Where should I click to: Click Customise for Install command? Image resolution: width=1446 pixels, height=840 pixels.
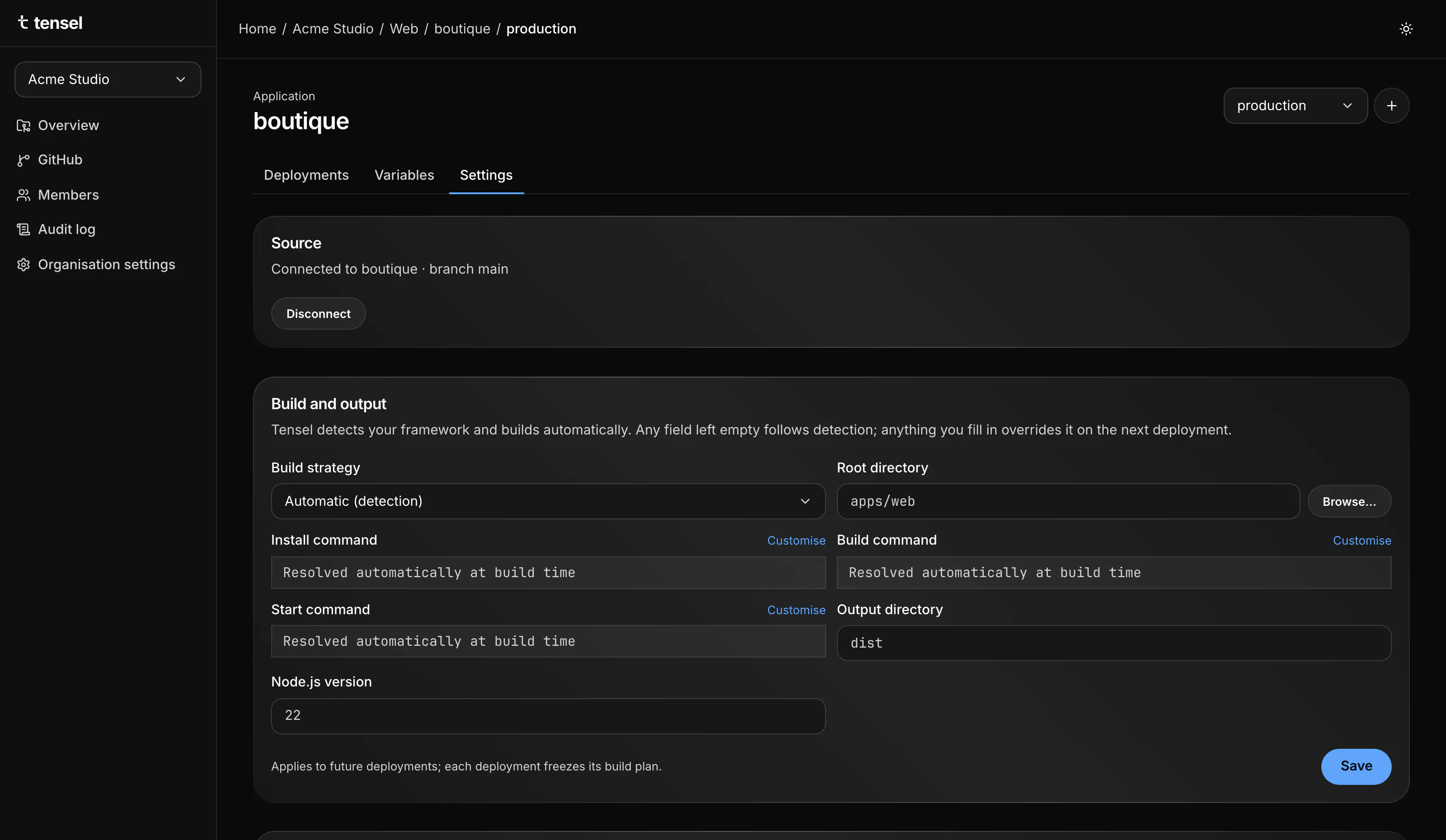[796, 541]
